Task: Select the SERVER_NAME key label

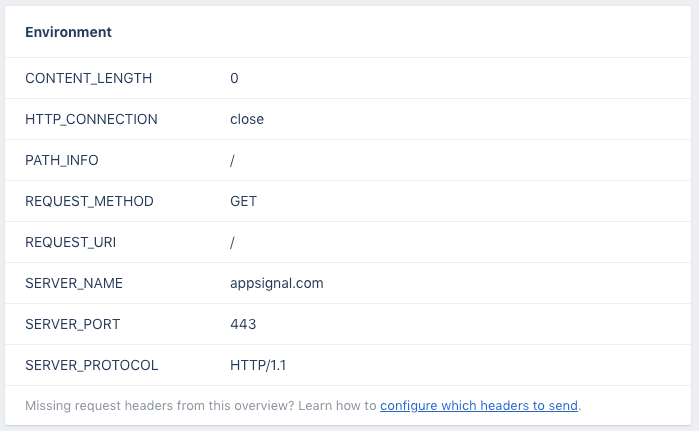Action: pos(74,283)
